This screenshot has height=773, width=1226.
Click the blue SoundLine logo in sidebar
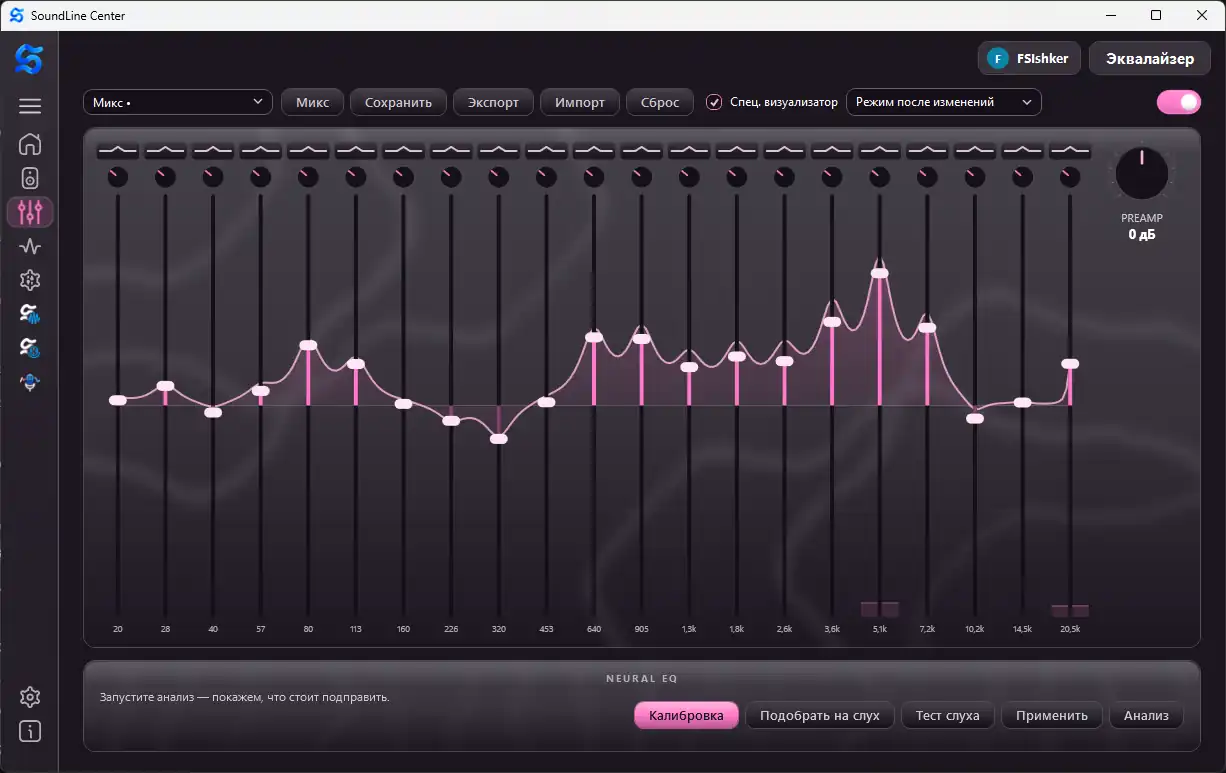pyautogui.click(x=29, y=60)
